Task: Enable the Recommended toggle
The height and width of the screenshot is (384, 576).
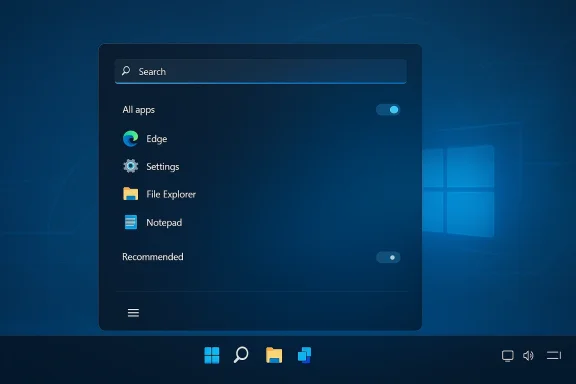Action: 388,257
